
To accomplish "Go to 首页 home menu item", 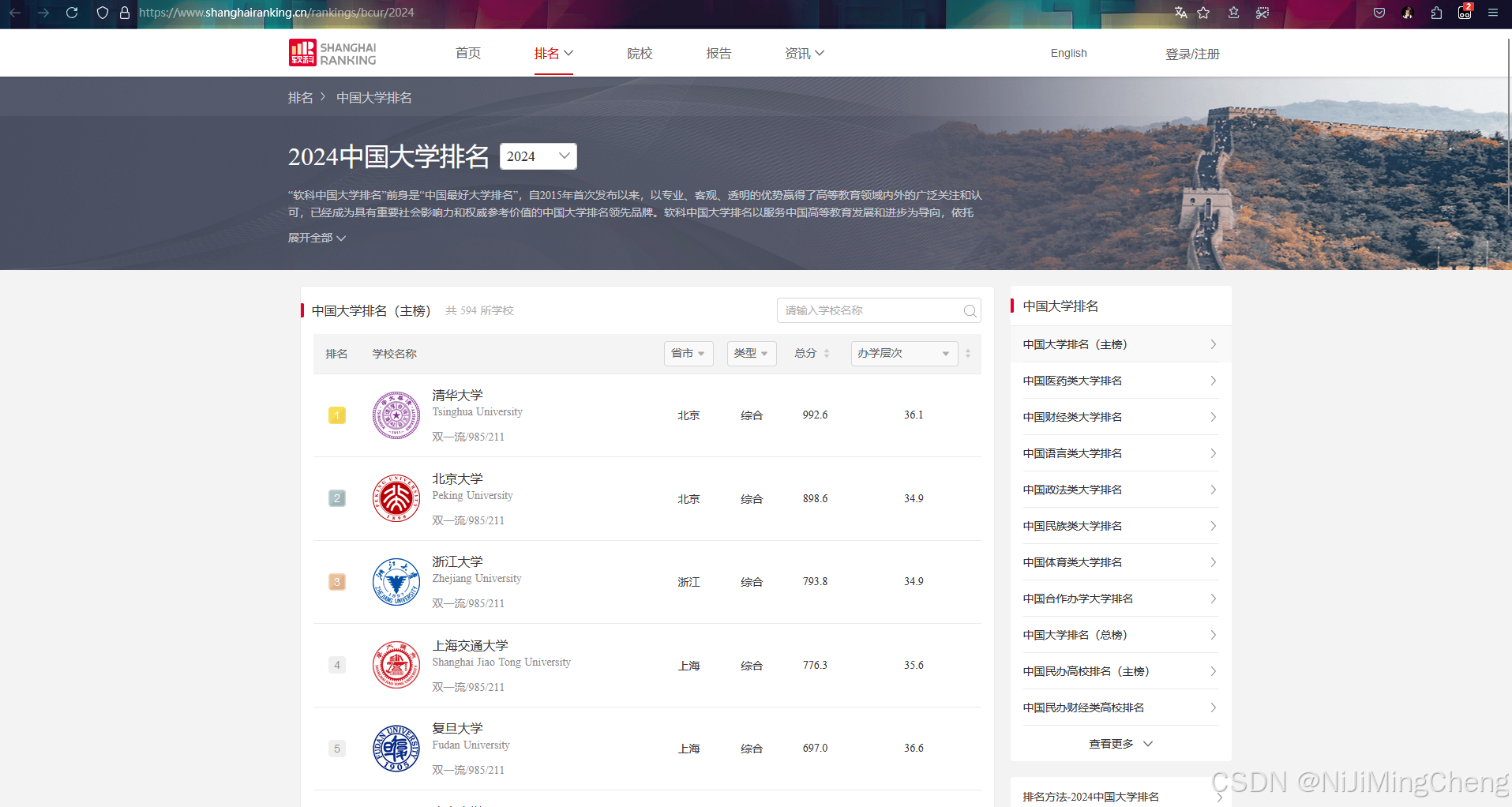I will pos(468,54).
